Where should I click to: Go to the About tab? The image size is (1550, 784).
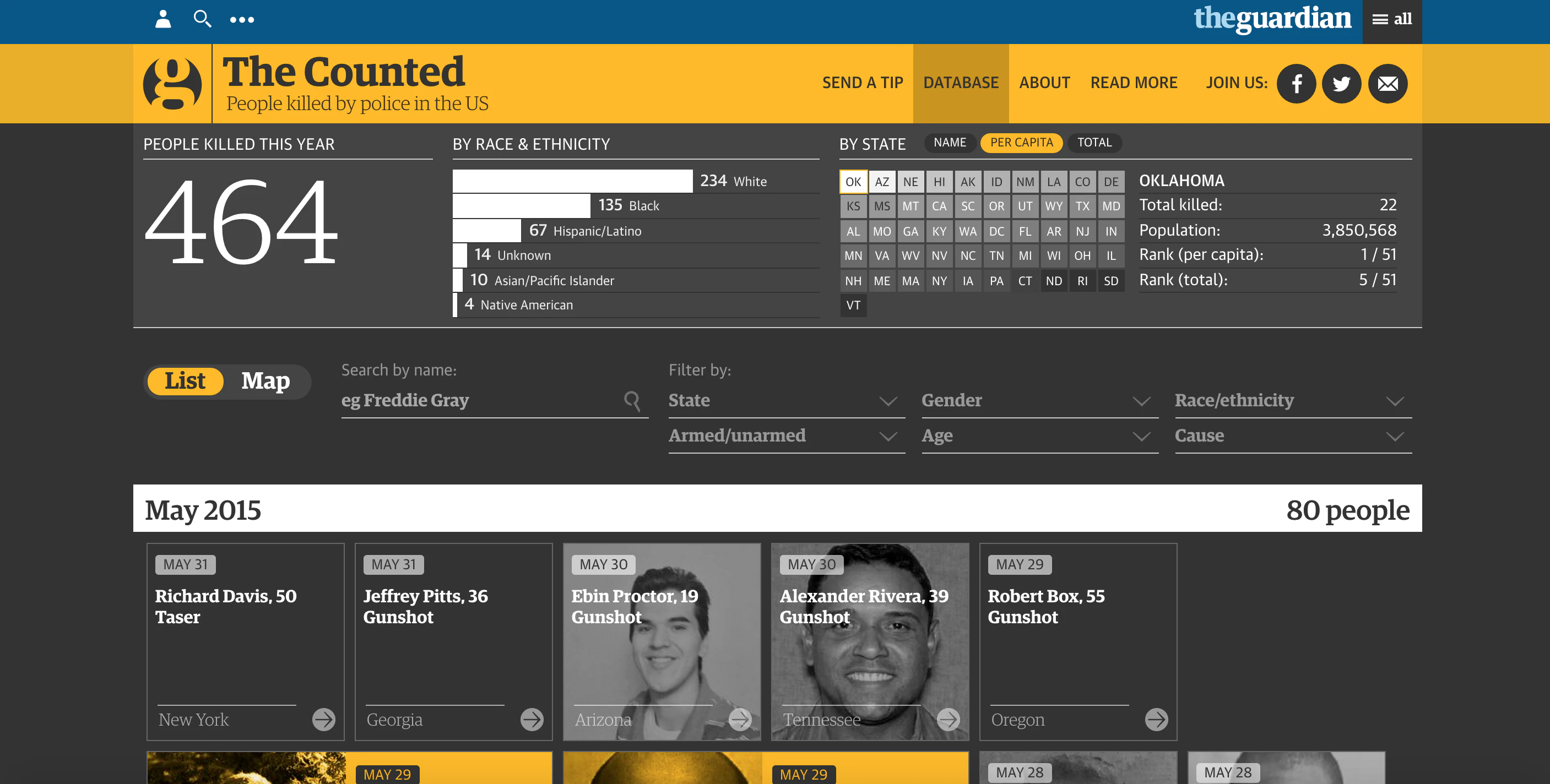click(x=1044, y=83)
